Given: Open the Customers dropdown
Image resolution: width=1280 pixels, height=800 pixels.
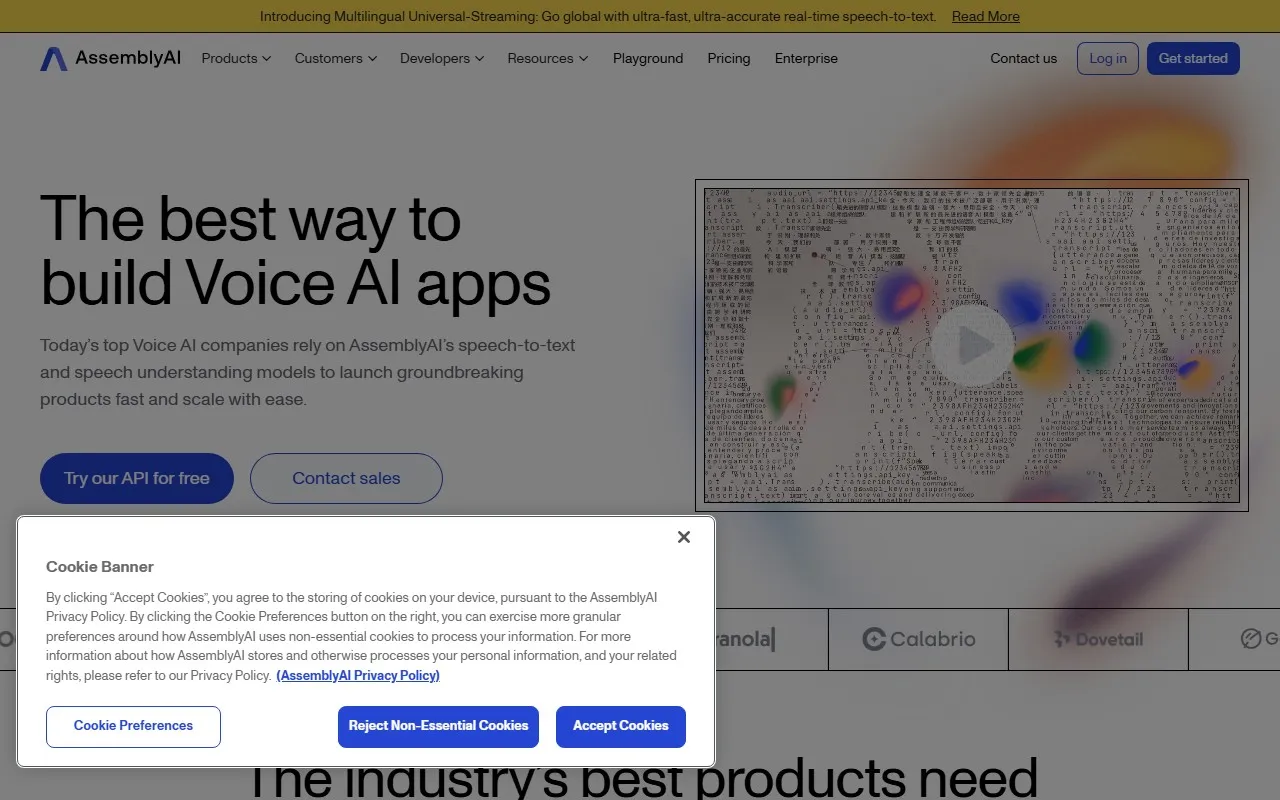Looking at the screenshot, I should pos(335,59).
